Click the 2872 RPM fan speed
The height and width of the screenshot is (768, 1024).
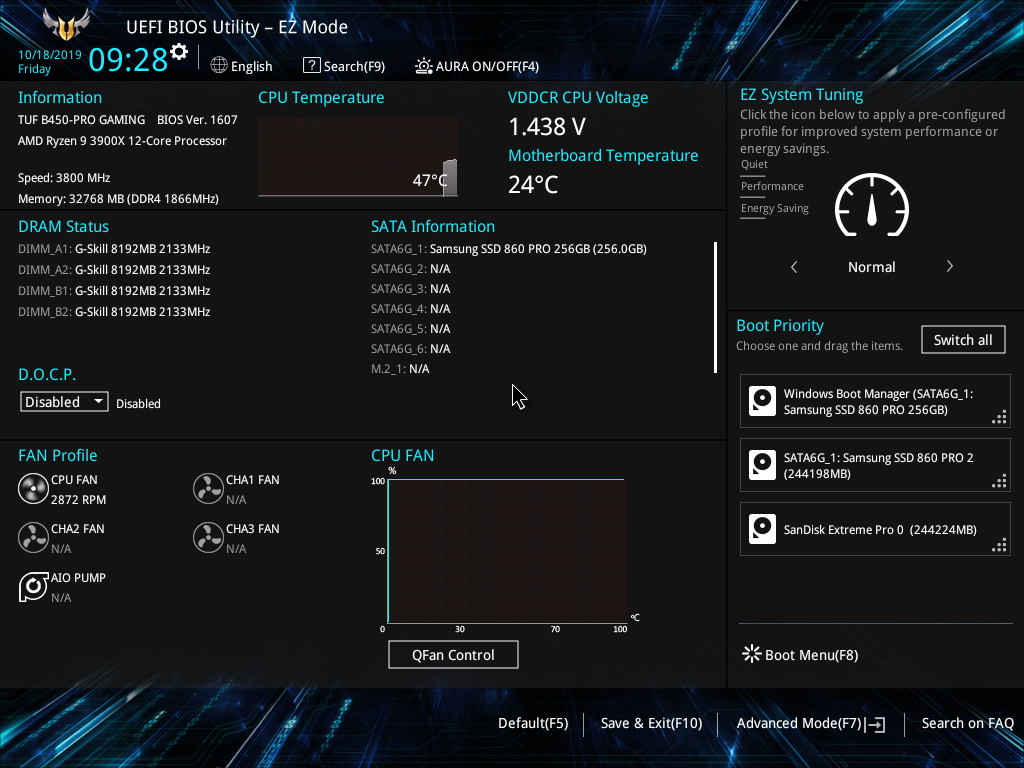pyautogui.click(x=78, y=500)
